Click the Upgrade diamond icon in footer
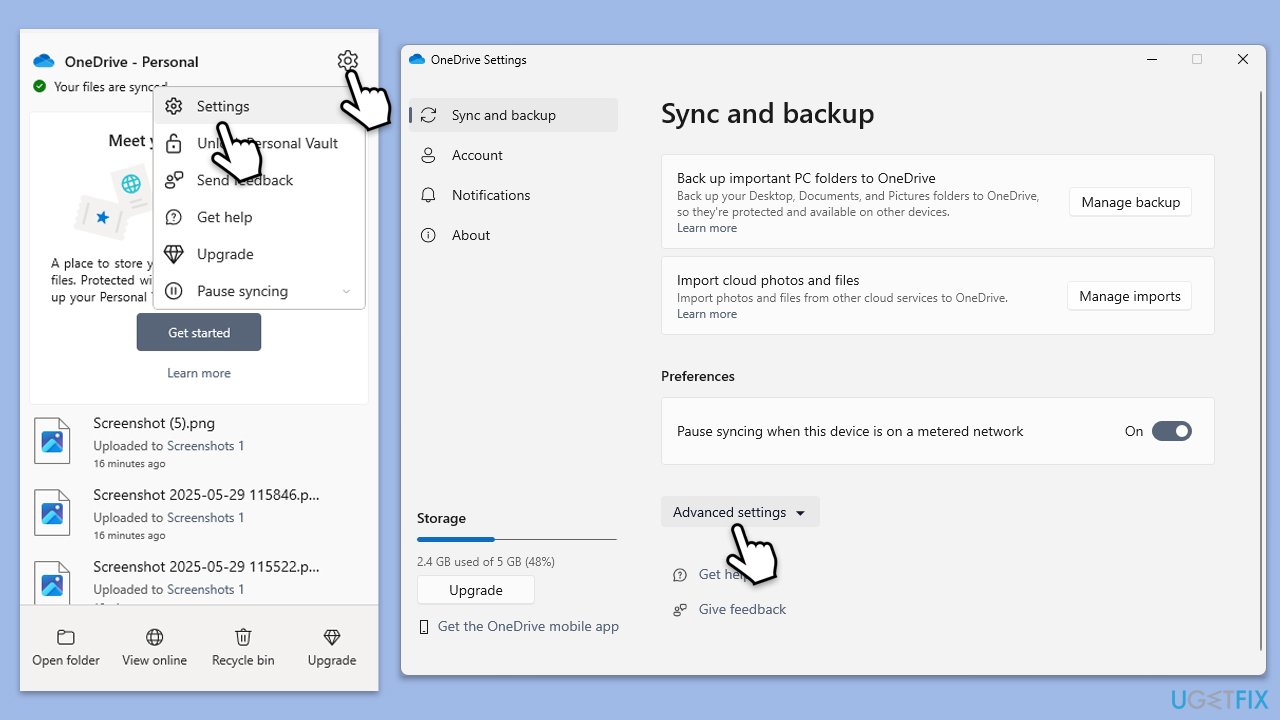The height and width of the screenshot is (720, 1280). [x=332, y=638]
